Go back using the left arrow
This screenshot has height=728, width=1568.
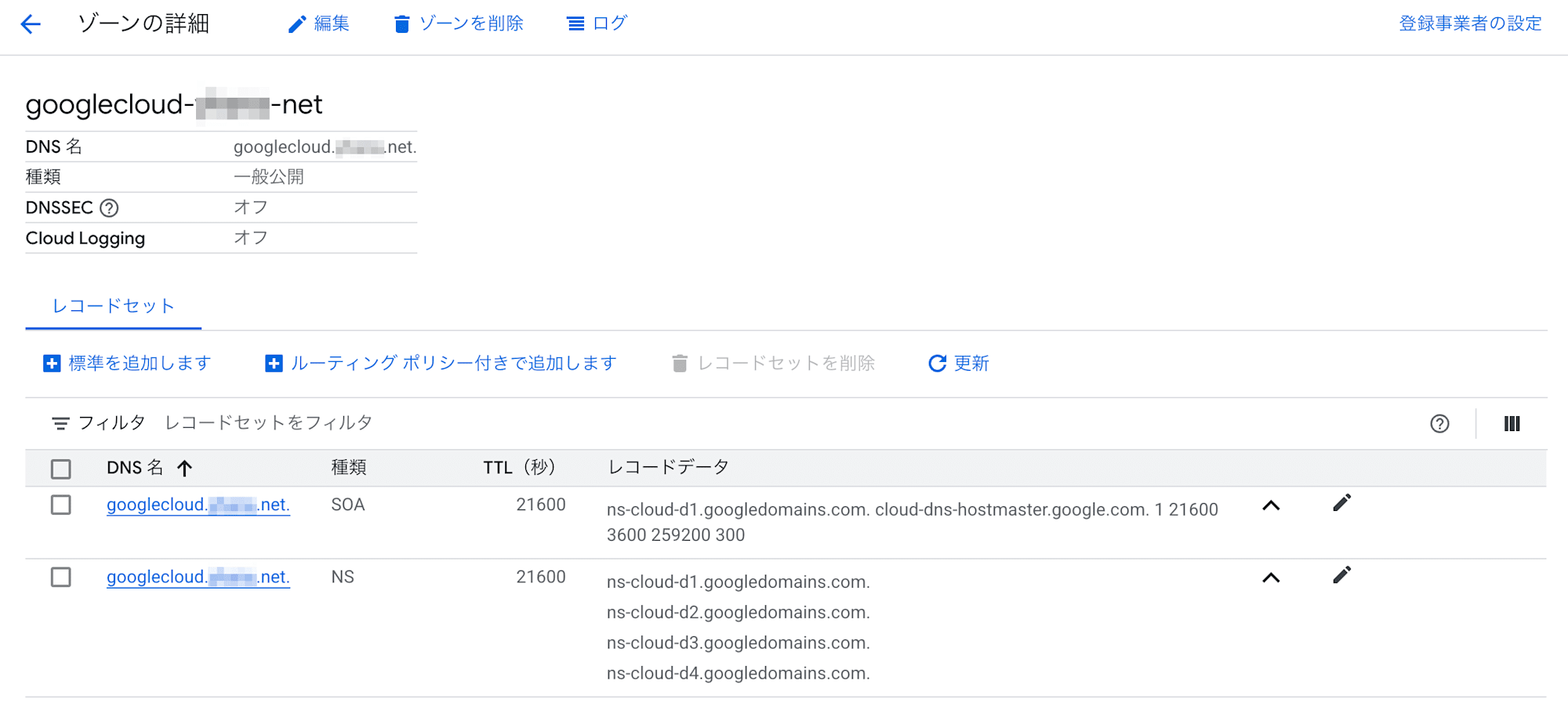[x=31, y=24]
